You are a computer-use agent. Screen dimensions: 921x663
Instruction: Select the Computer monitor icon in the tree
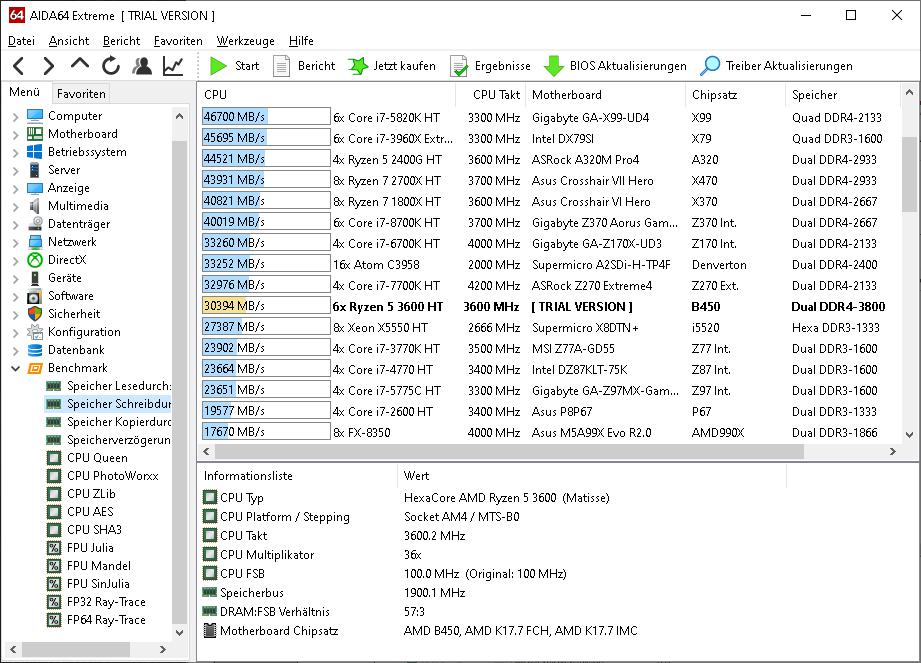coord(35,116)
